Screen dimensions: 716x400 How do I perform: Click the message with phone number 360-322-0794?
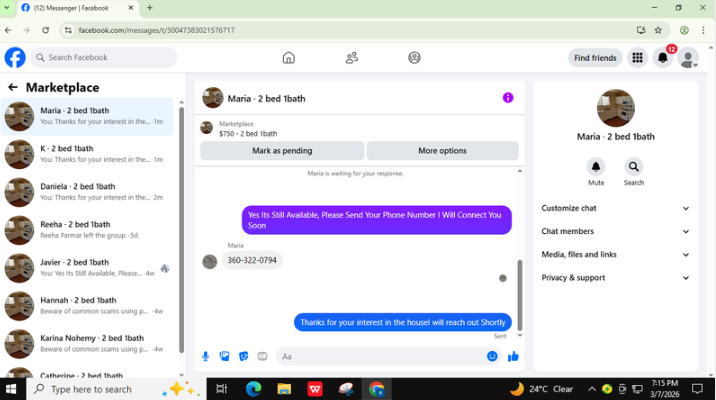(252, 260)
